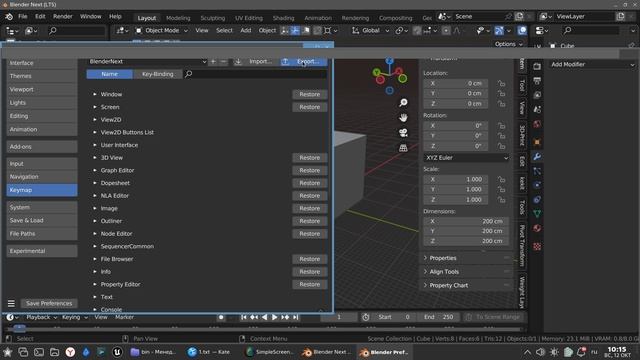Viewport: 640px width, 360px height.
Task: Click the current frame number field
Action: click(339, 317)
